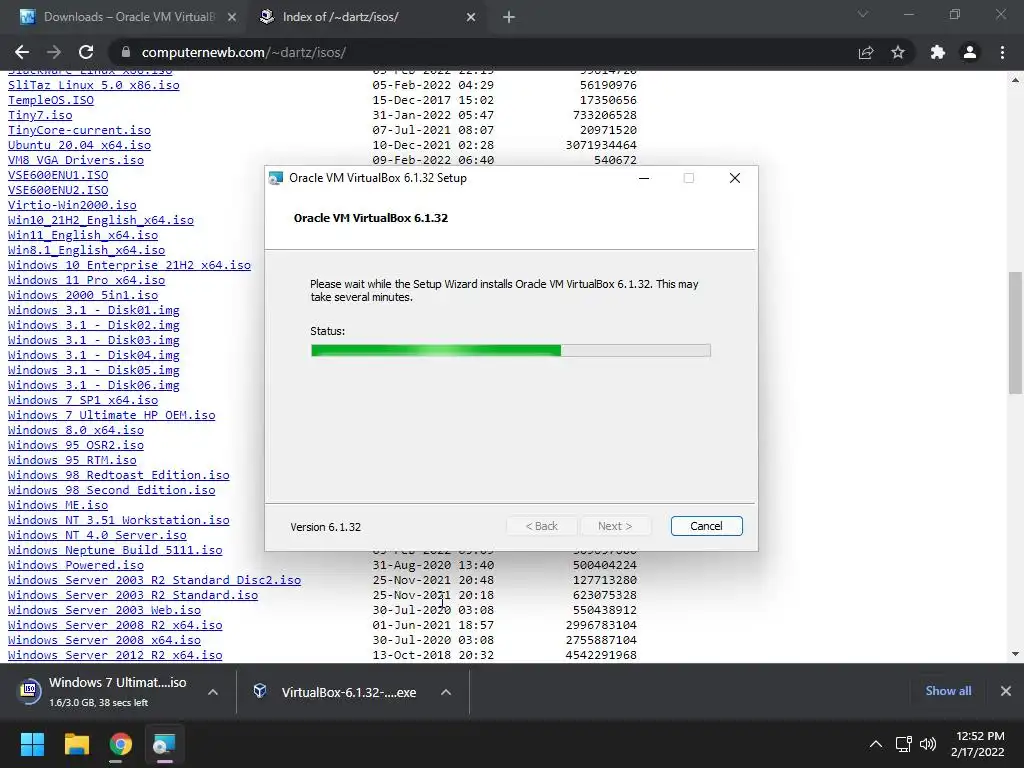
Task: Open Windows_Neptune_Build_5111.iso link
Action: pyautogui.click(x=115, y=551)
